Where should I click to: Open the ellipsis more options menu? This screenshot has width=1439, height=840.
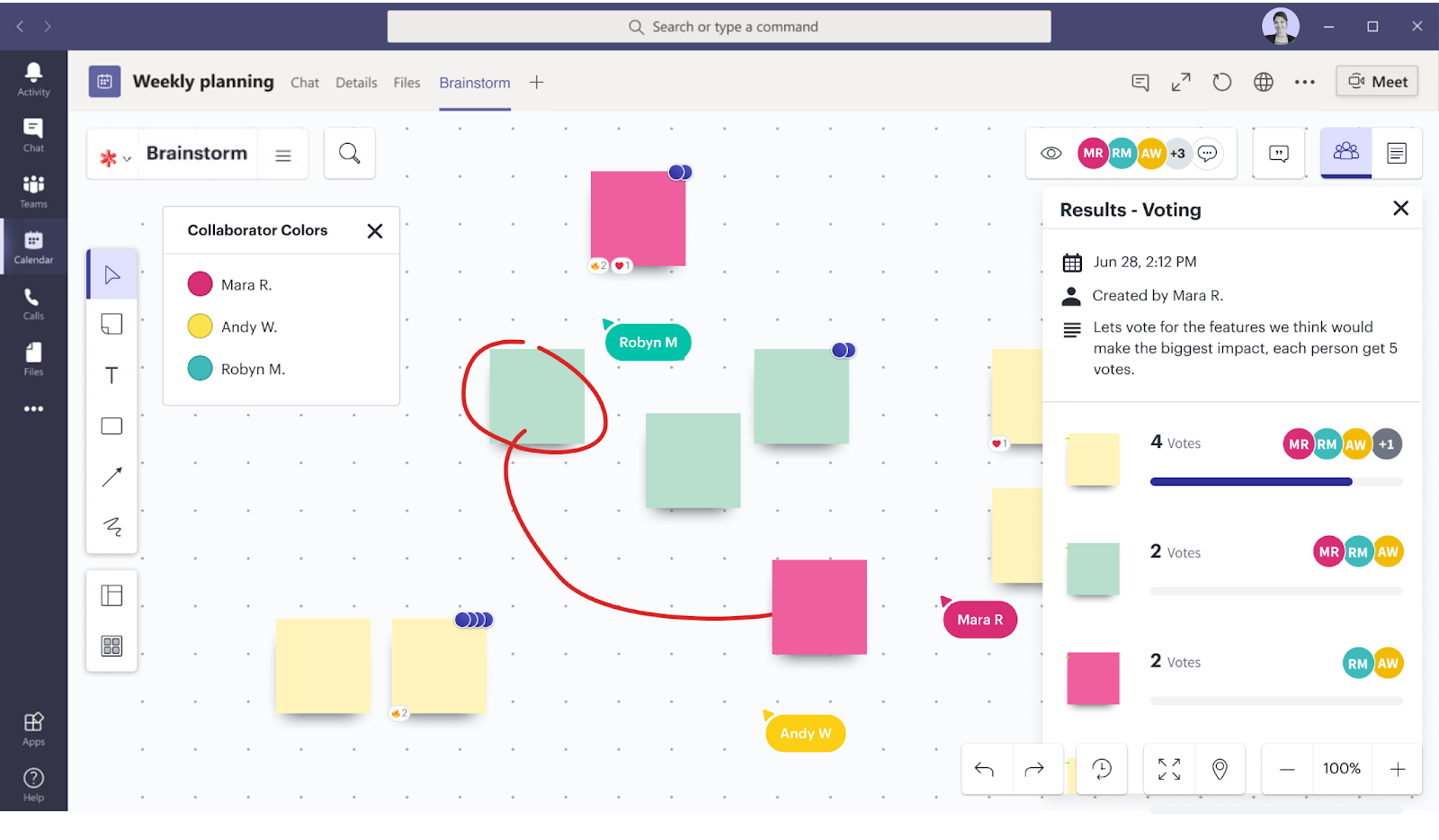[x=1304, y=82]
